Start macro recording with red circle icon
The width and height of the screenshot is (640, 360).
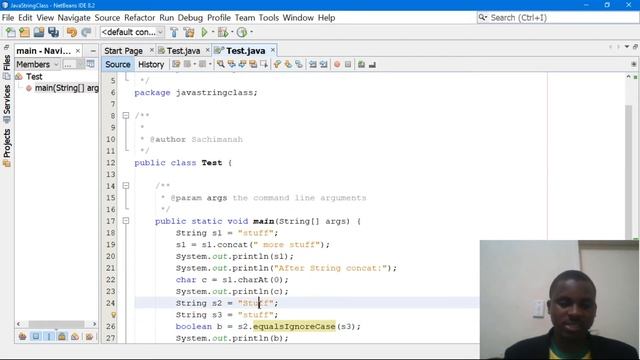pyautogui.click(x=337, y=64)
